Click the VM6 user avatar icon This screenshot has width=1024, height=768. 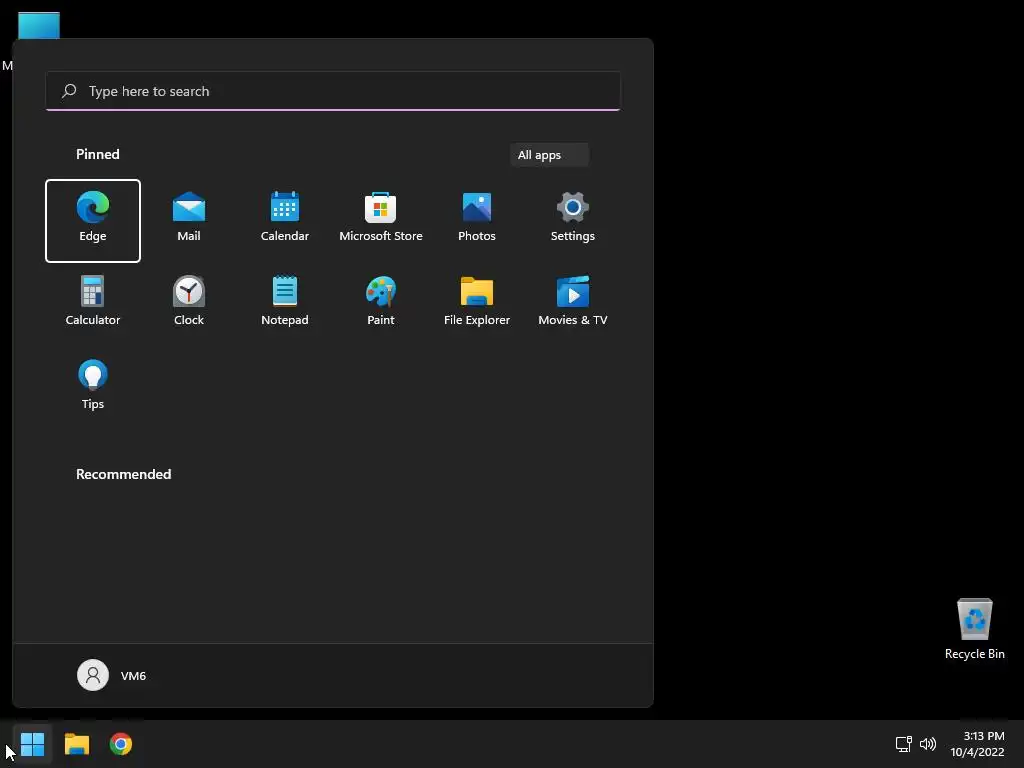point(93,675)
